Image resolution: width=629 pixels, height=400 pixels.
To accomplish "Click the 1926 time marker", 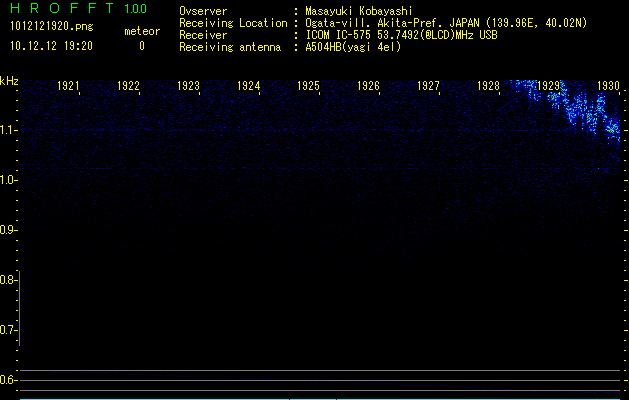I will click(368, 85).
